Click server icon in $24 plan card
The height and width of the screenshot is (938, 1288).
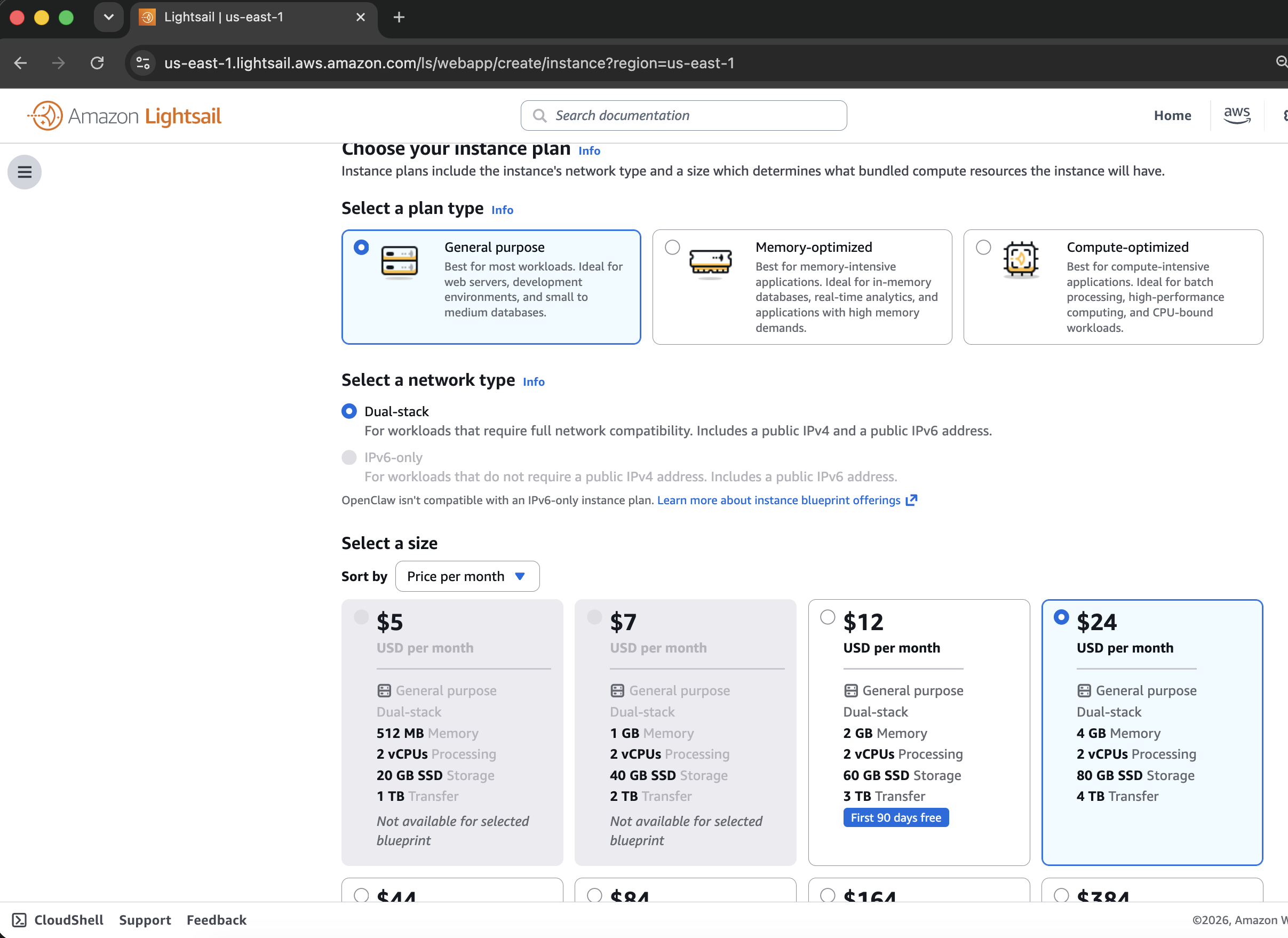[x=1084, y=690]
